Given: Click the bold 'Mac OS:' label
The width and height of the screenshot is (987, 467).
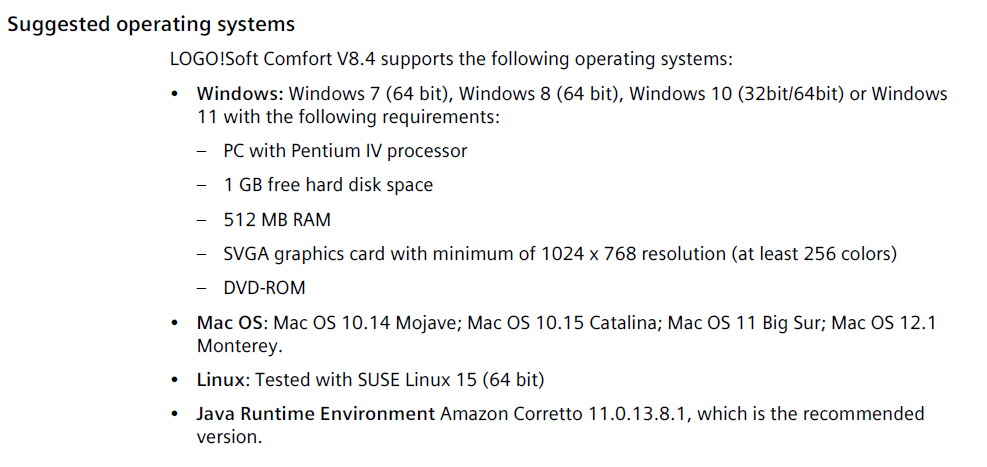Looking at the screenshot, I should coord(231,323).
